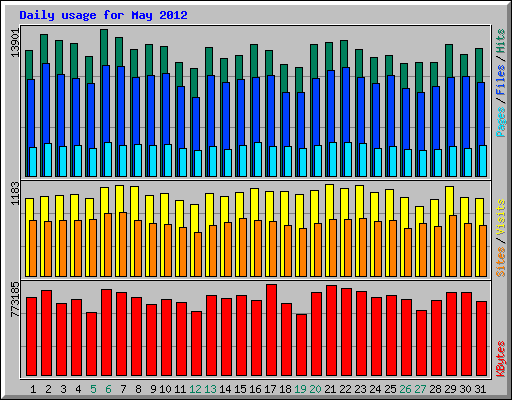Click green weekend day label 20
Viewport: 512px width, 400px height.
[315, 389]
